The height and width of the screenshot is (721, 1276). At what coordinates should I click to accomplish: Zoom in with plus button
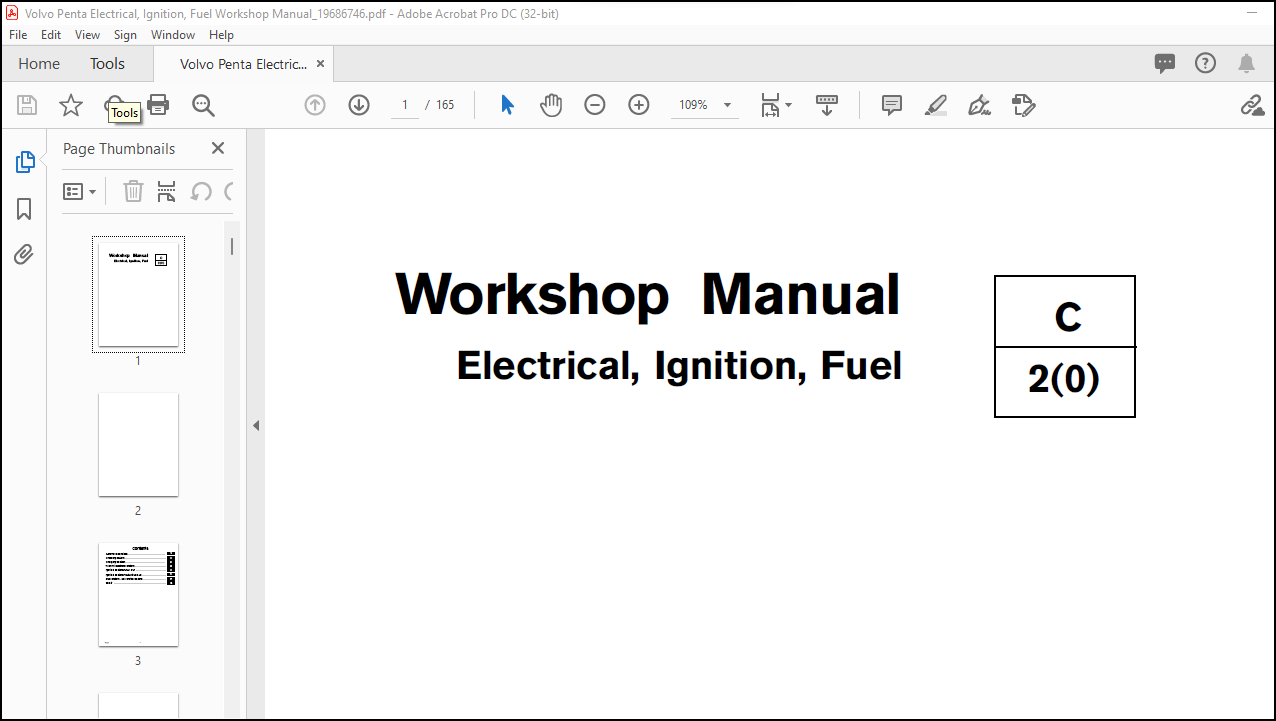click(639, 105)
